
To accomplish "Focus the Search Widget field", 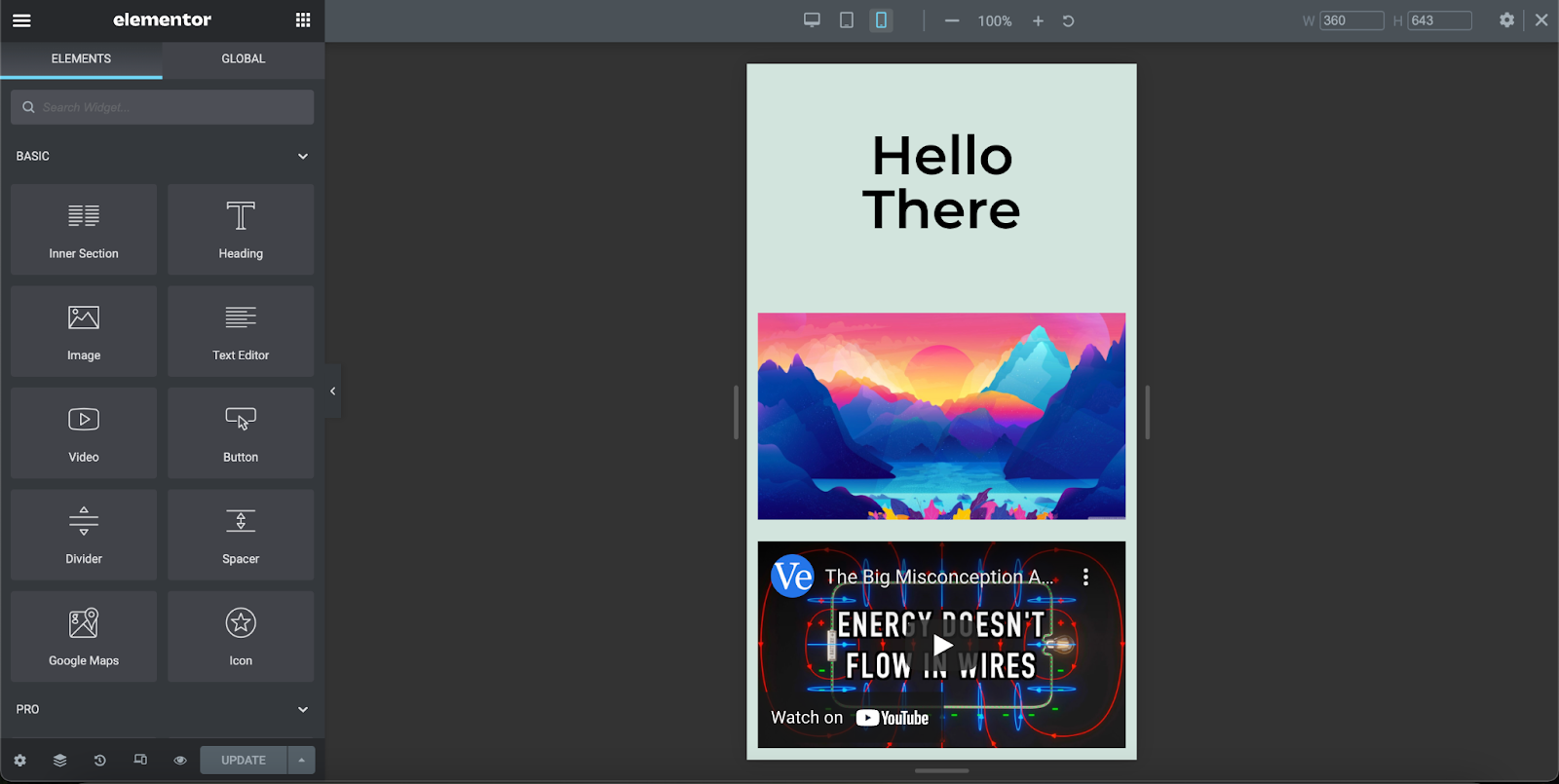I will [163, 107].
